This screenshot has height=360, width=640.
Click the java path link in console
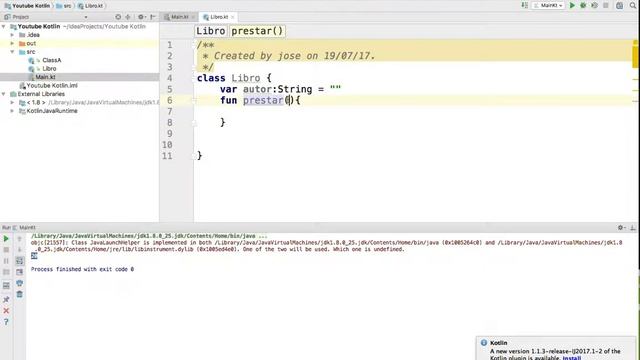(143, 236)
